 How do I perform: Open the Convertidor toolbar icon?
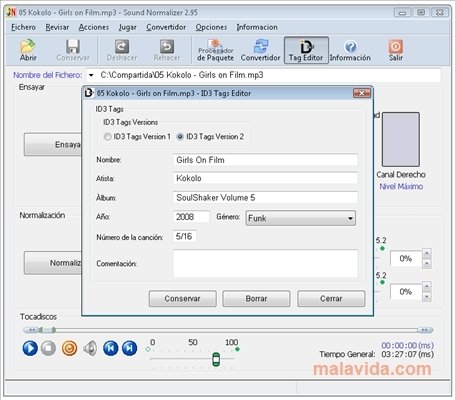coord(260,50)
